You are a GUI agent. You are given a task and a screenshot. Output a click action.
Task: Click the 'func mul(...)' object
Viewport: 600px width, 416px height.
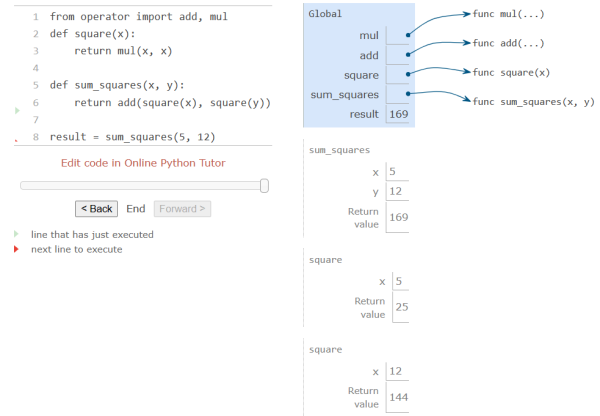(x=508, y=14)
